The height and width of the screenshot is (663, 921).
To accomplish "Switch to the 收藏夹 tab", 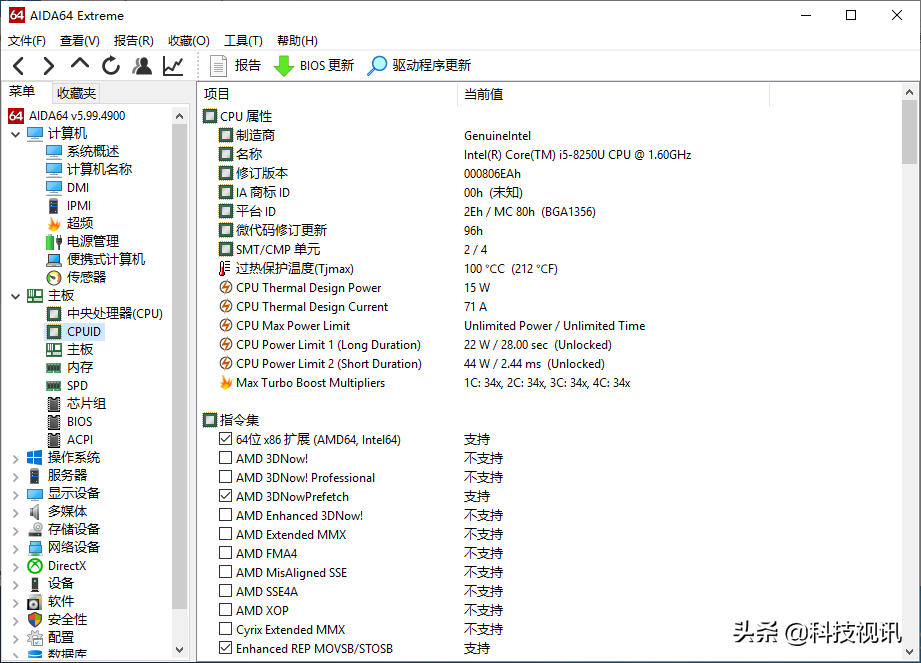I will click(76, 93).
